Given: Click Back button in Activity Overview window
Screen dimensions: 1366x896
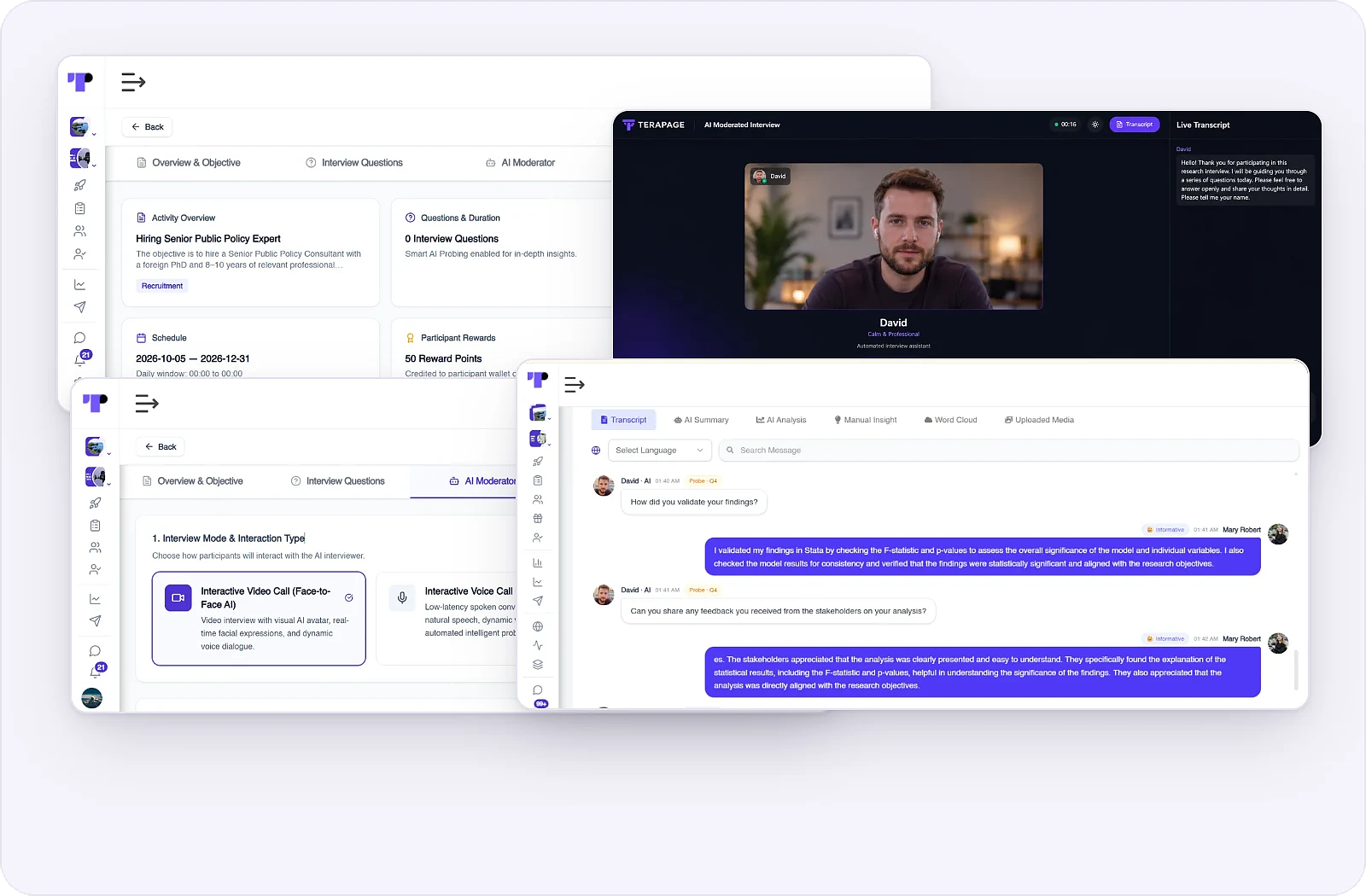Looking at the screenshot, I should pos(147,127).
